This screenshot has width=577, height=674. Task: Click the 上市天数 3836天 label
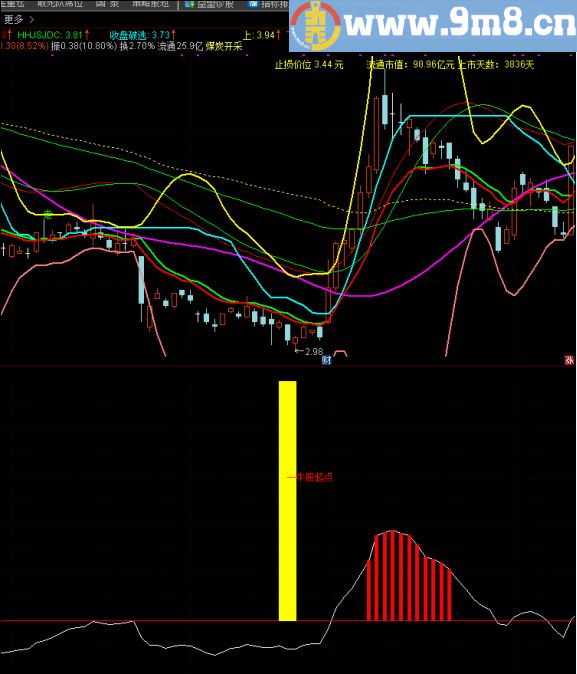(497, 64)
